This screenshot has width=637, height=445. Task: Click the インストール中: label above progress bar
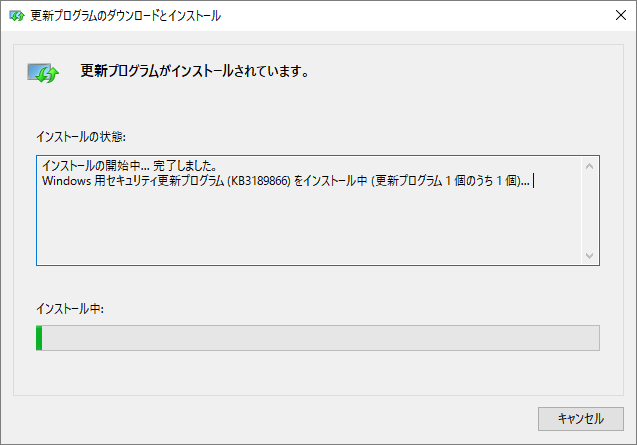pos(69,309)
